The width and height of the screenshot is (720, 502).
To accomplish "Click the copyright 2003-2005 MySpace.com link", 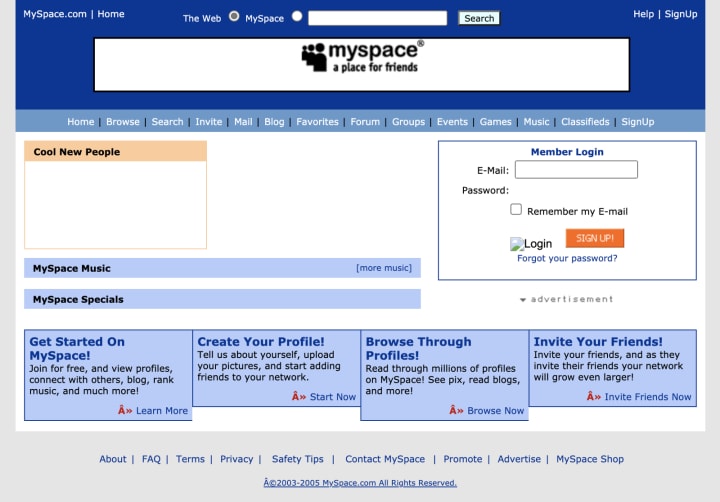I will (x=360, y=483).
